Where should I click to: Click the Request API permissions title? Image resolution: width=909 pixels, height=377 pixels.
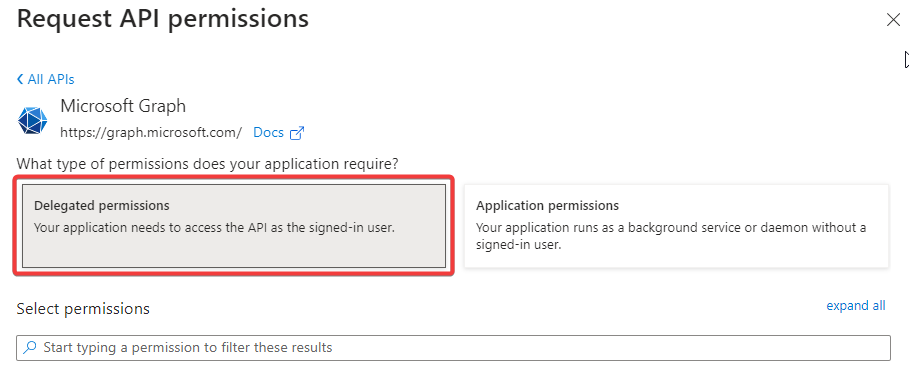point(163,19)
